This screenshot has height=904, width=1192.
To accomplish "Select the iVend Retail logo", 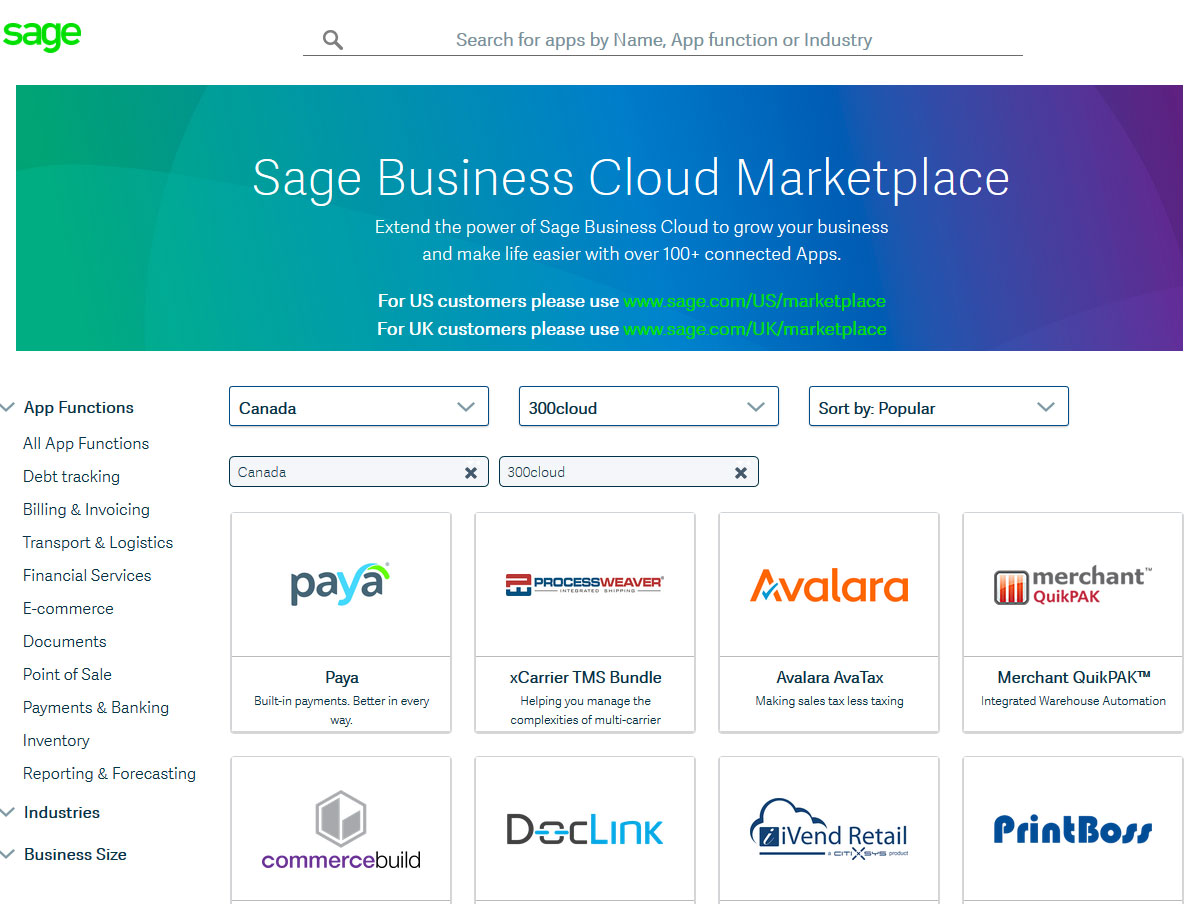I will pyautogui.click(x=828, y=830).
